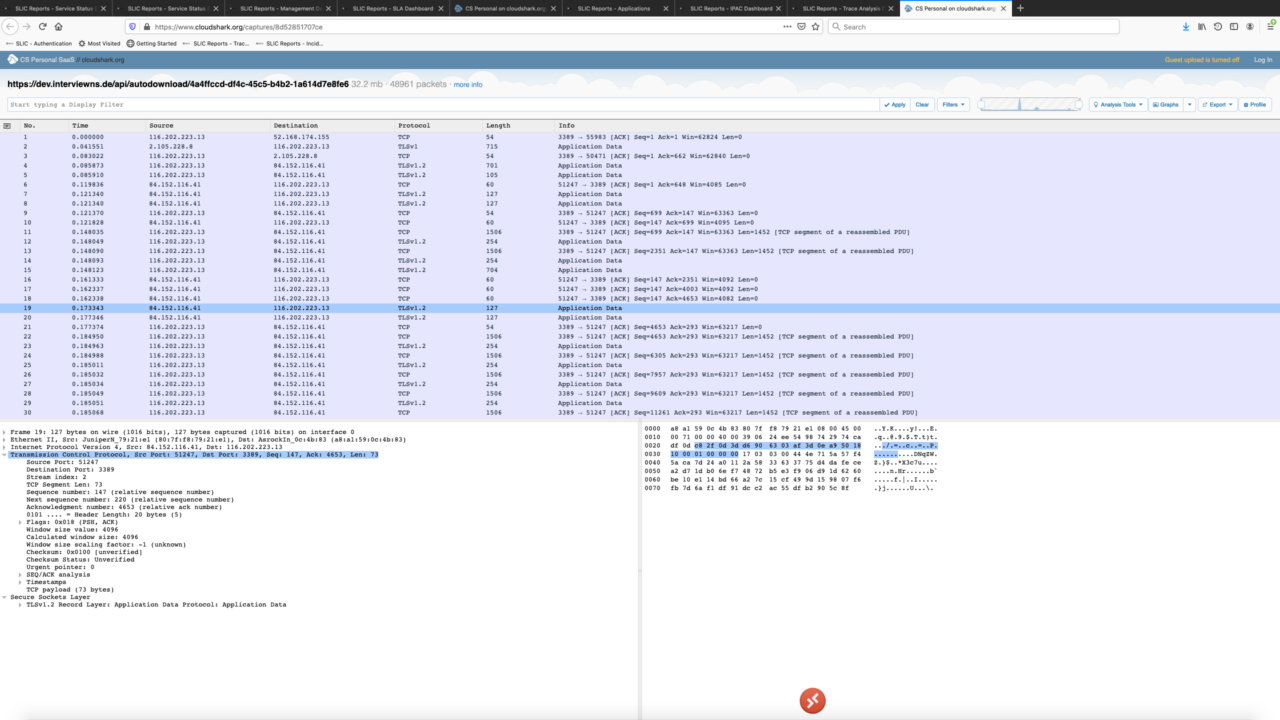1280x720 pixels.
Task: Select packet row number 30
Action: [x=640, y=412]
